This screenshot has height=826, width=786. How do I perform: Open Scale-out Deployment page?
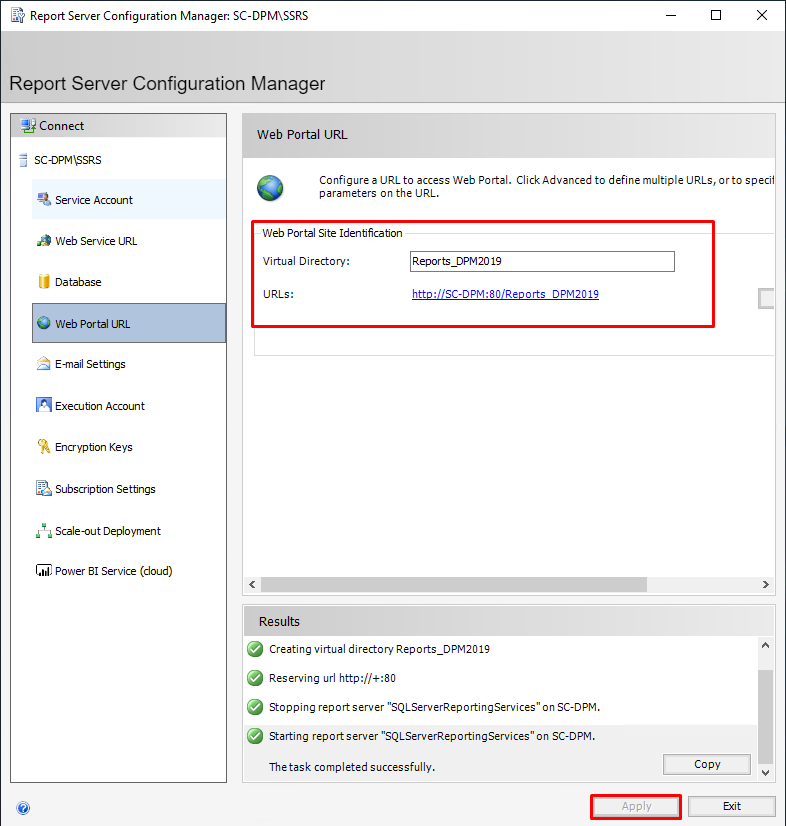click(129, 530)
